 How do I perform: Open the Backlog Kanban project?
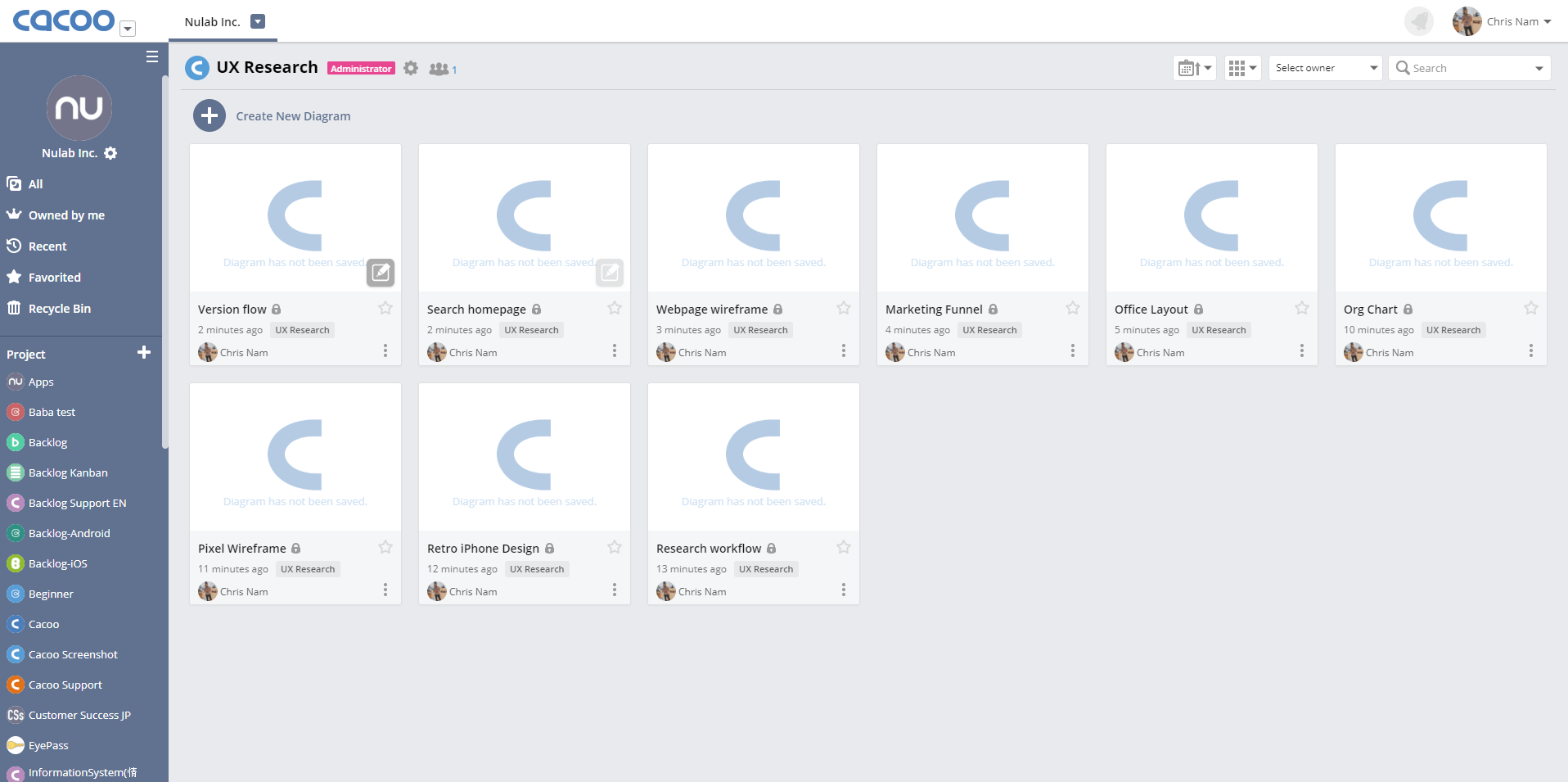[x=68, y=472]
